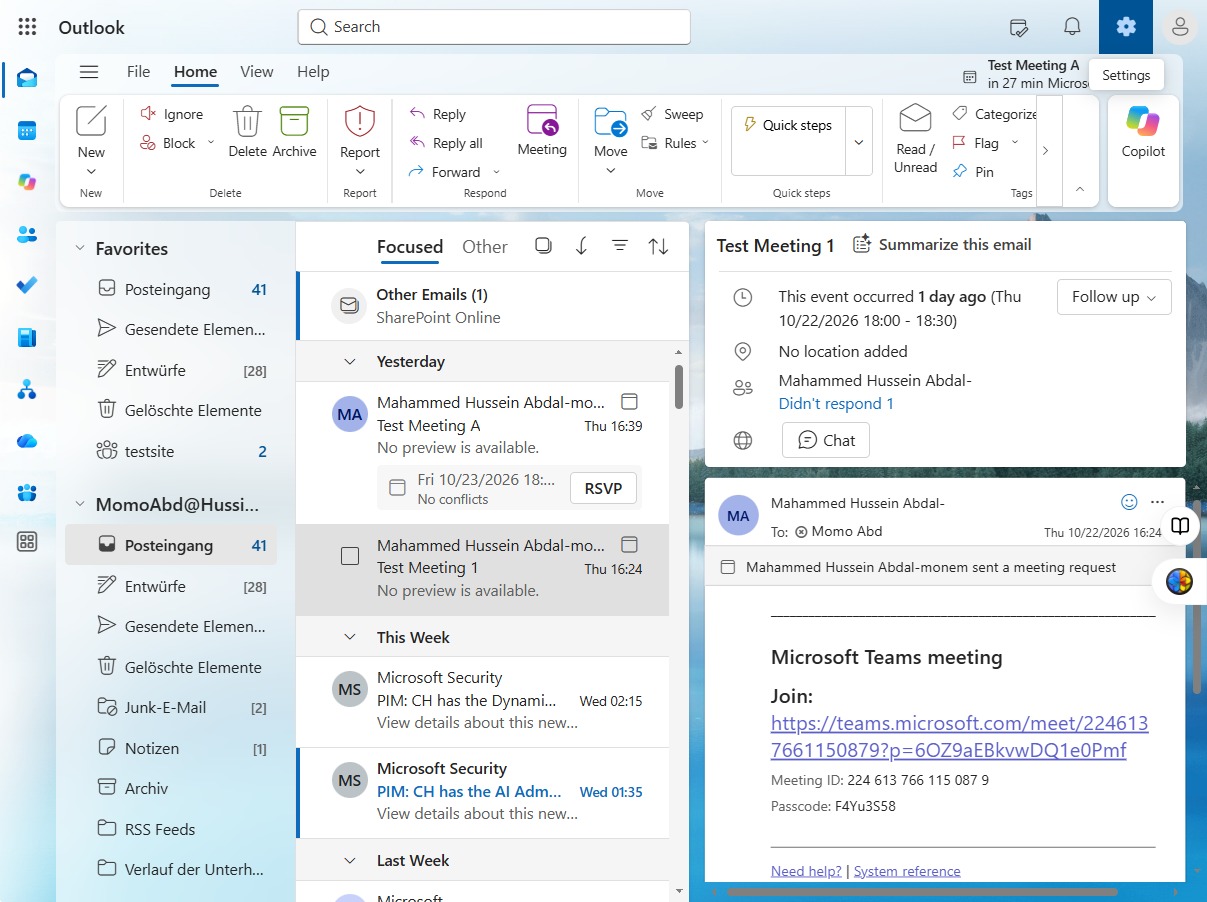Viewport: 1207px width, 902px height.
Task: Archive the selected message
Action: coord(294,131)
